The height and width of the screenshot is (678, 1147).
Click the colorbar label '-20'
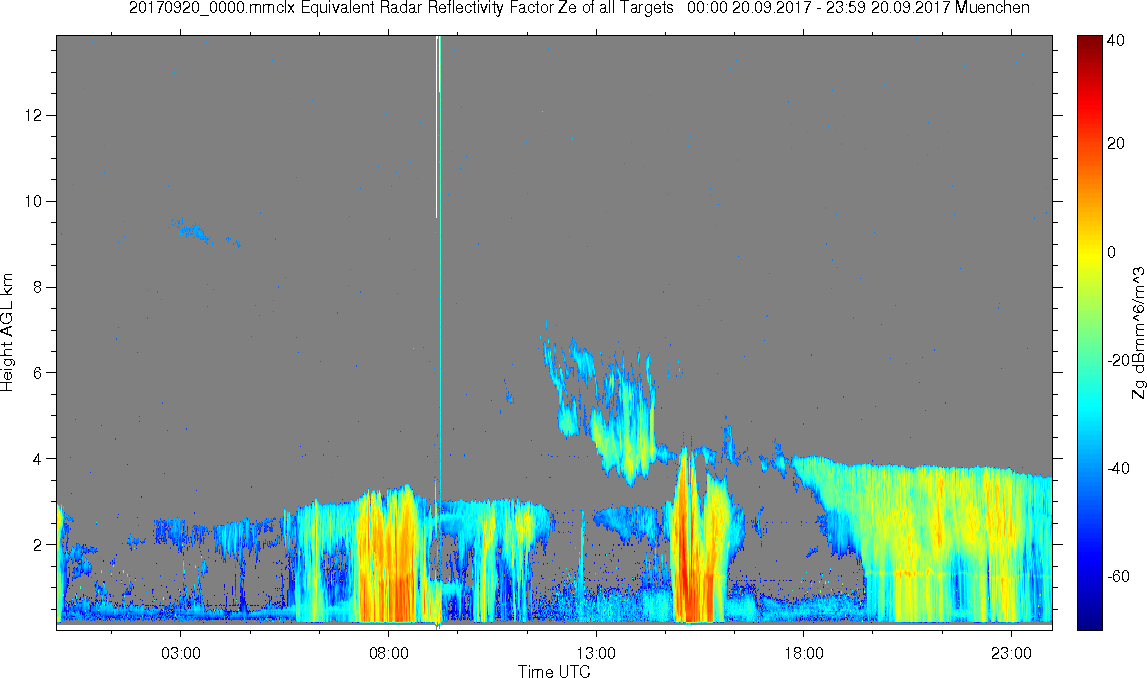1116,361
